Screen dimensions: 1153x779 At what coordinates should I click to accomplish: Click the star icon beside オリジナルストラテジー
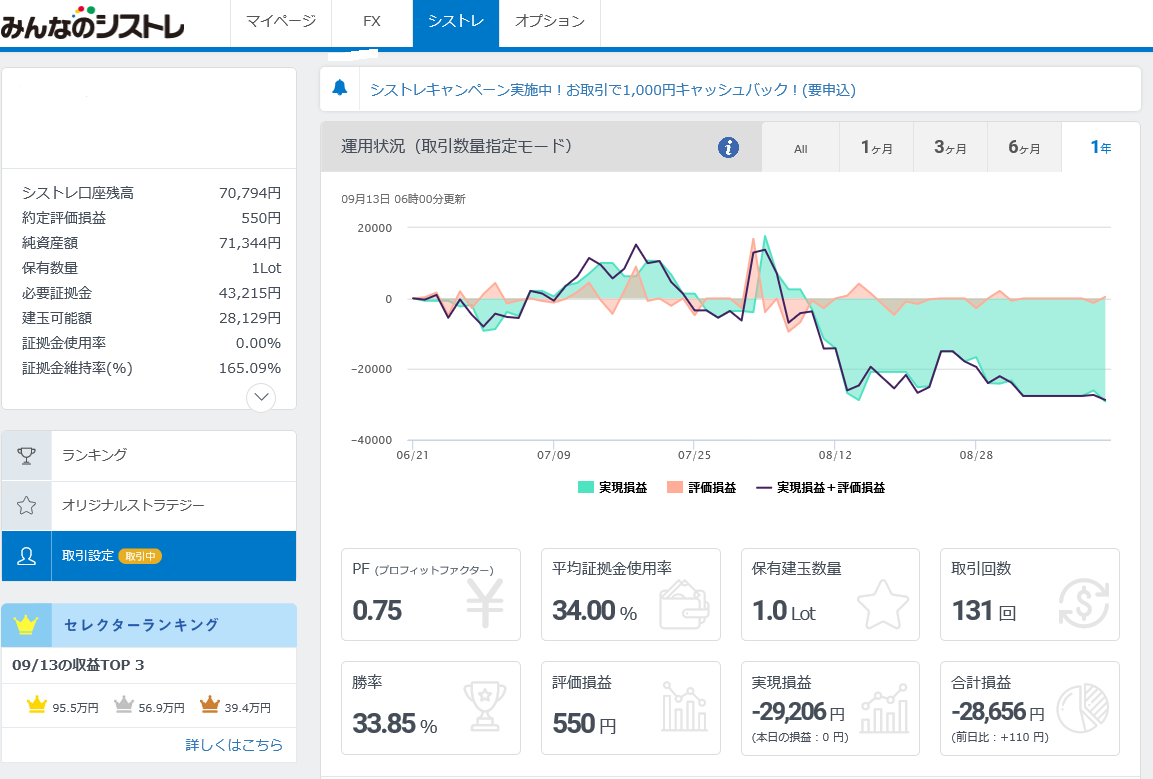27,506
